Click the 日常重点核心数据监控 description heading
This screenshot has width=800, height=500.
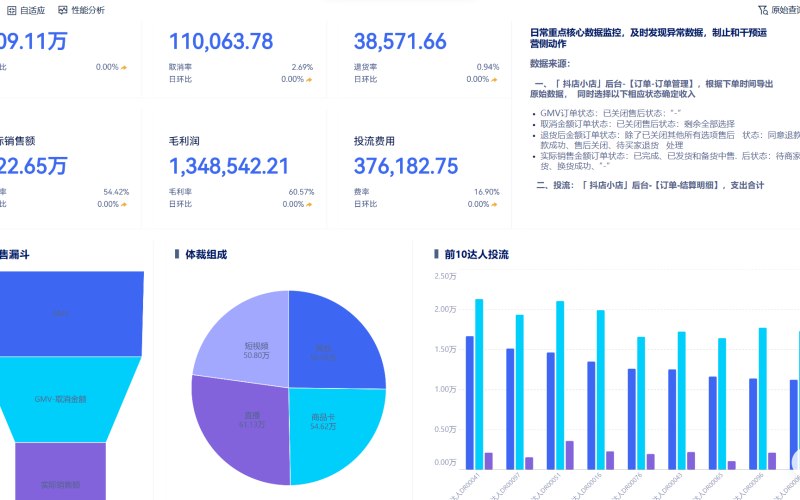click(648, 38)
